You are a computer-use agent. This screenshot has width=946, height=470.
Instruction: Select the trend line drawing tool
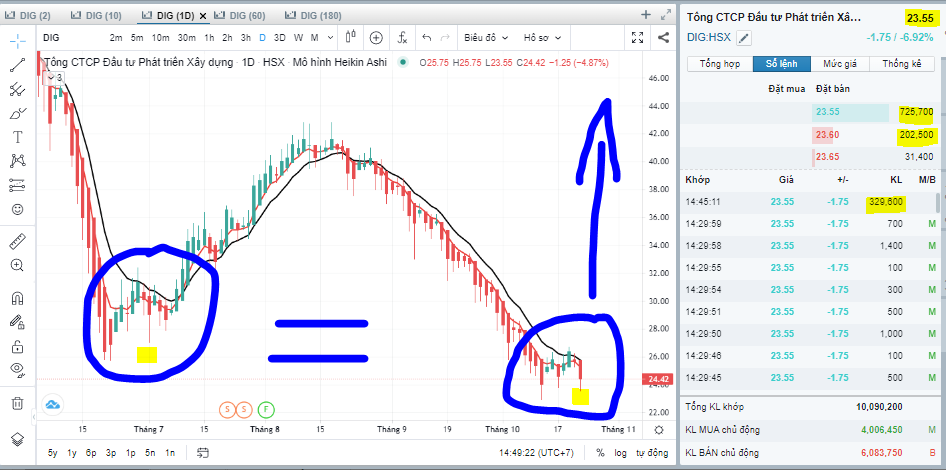(17, 65)
